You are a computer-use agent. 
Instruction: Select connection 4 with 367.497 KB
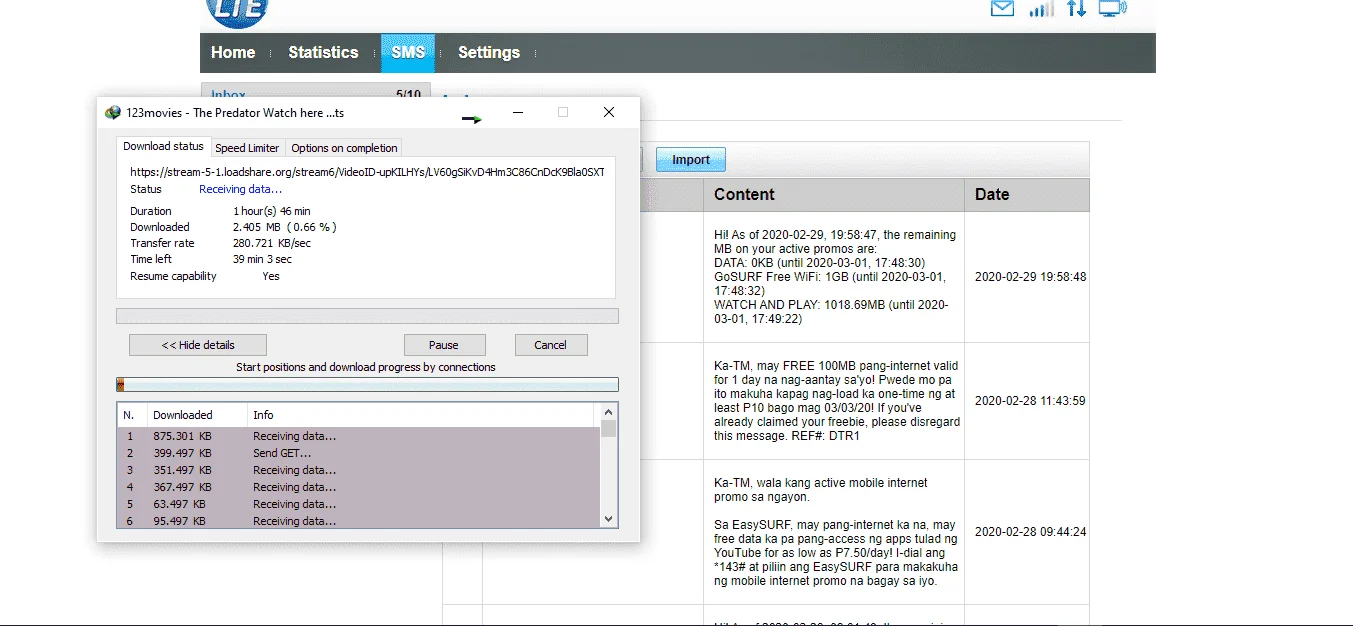tap(358, 487)
